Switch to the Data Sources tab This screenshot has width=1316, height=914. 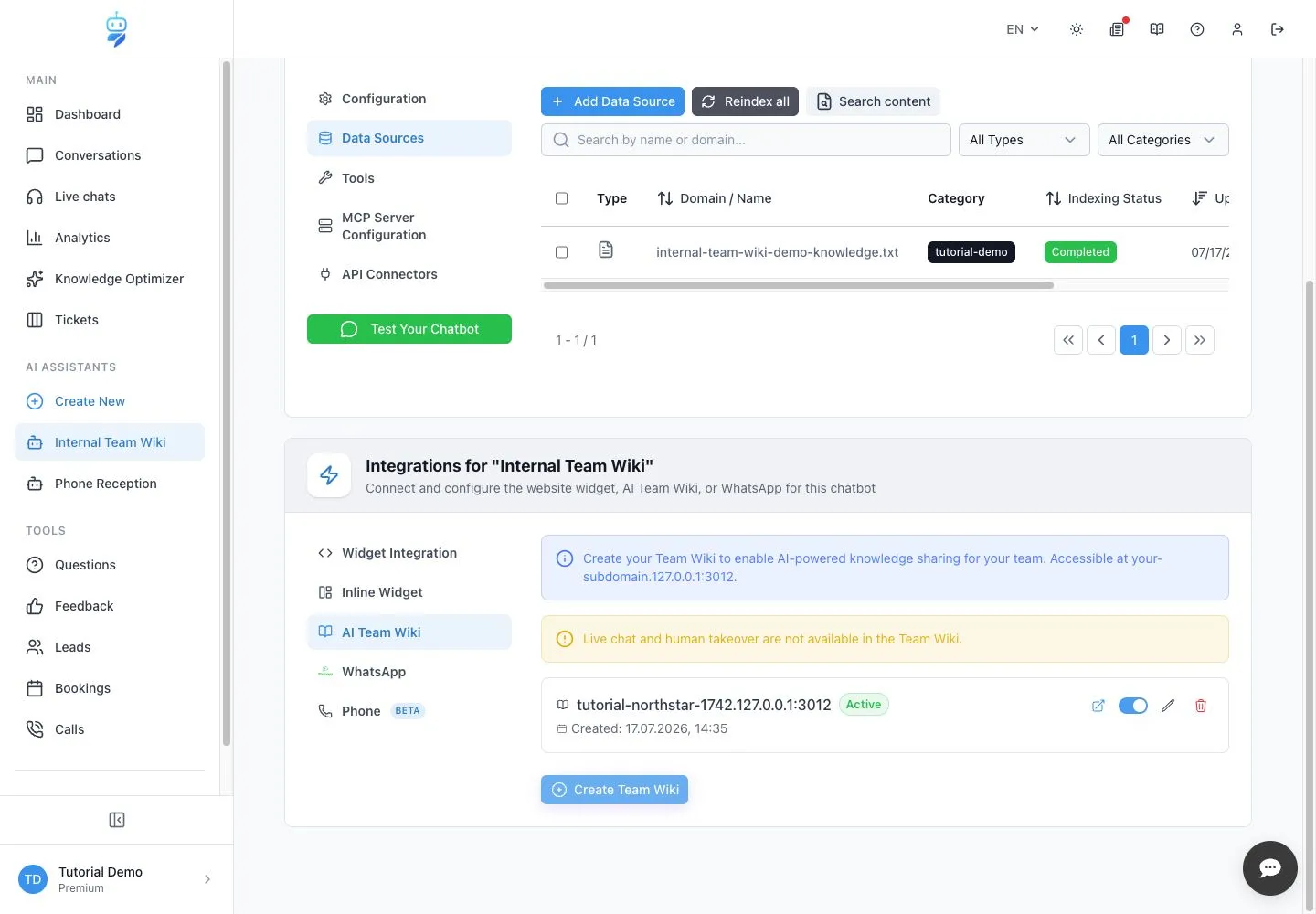coord(409,138)
